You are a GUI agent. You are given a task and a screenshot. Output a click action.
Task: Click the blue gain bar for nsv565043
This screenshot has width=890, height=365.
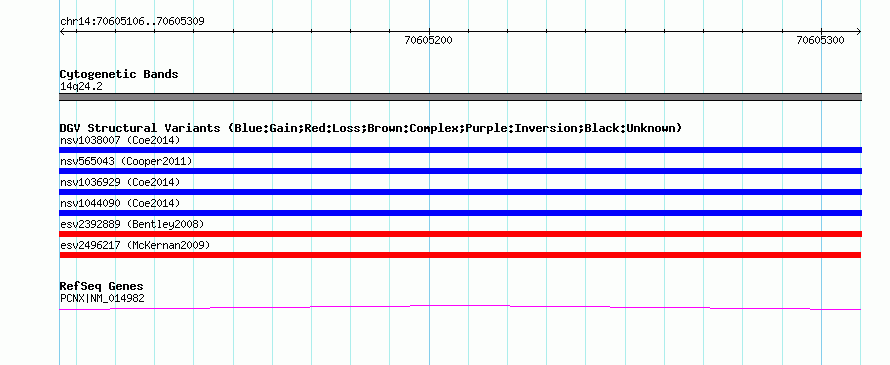(460, 171)
